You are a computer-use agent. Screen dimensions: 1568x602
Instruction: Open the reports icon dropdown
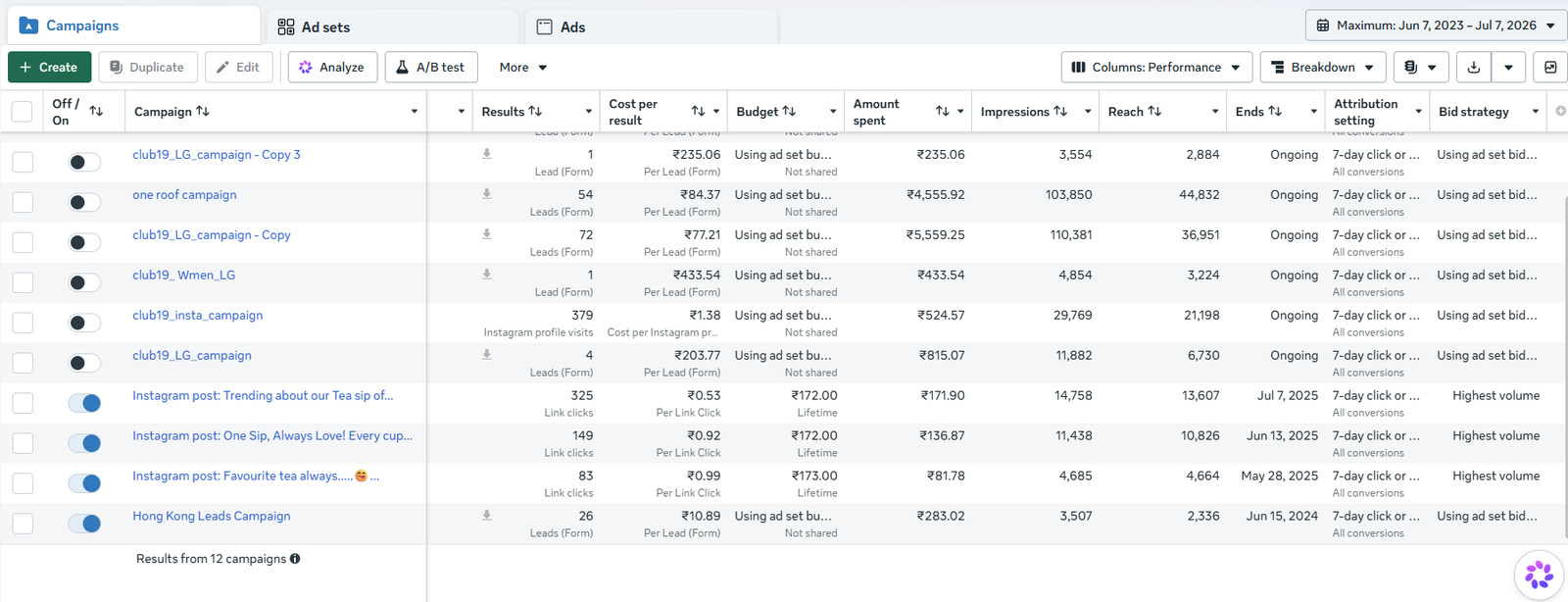[x=1419, y=68]
